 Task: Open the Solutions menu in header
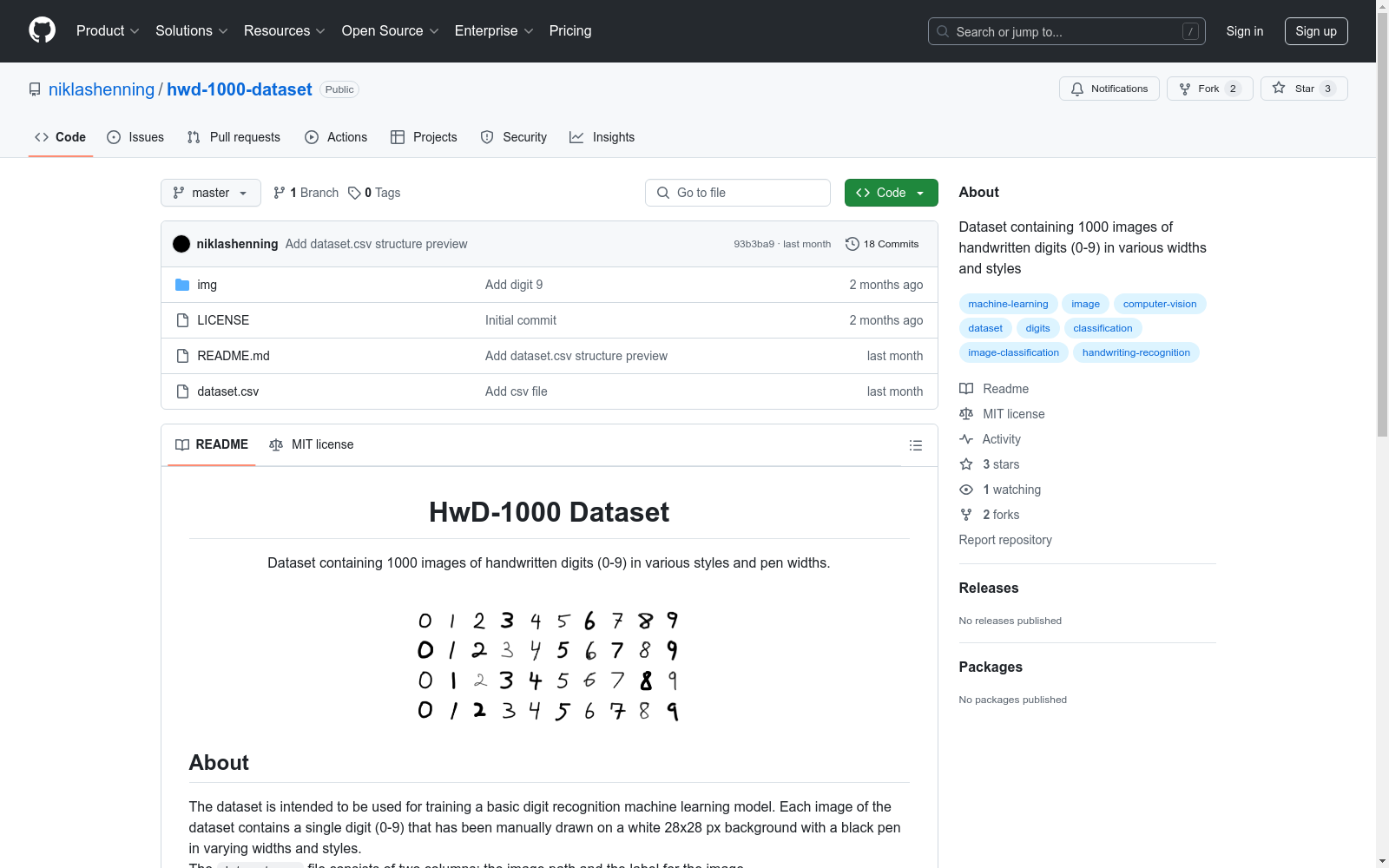coord(191,30)
